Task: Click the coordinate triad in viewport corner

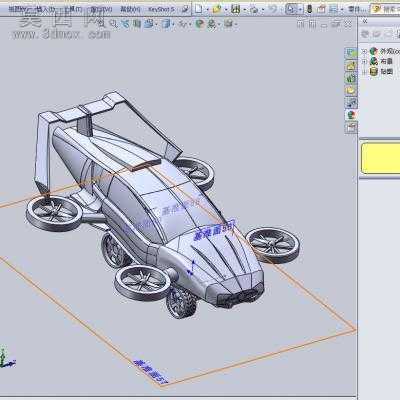Action: [6, 359]
